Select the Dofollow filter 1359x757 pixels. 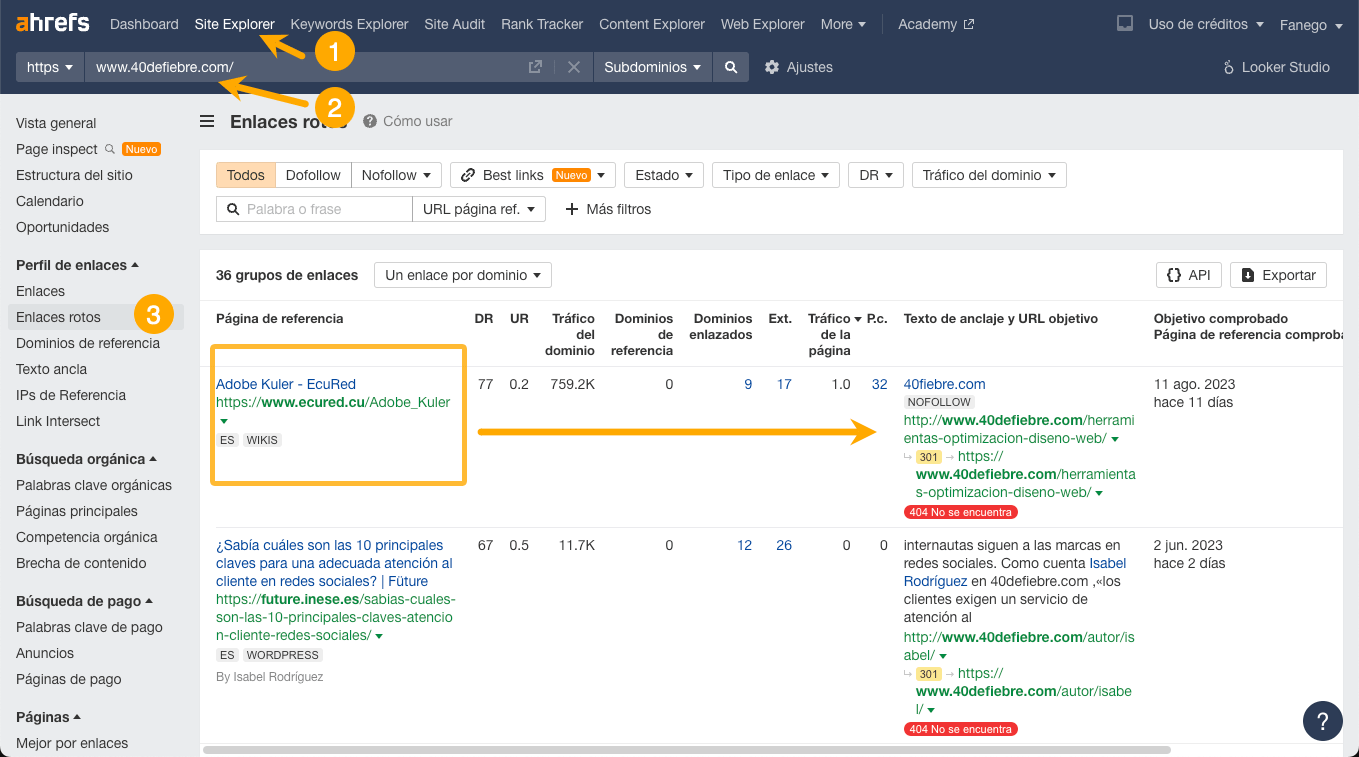(313, 174)
